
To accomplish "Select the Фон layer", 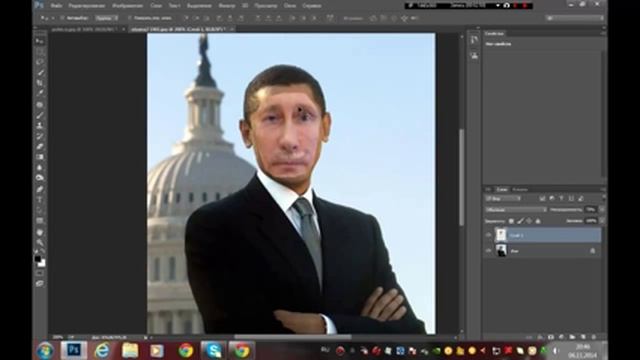I will click(547, 251).
